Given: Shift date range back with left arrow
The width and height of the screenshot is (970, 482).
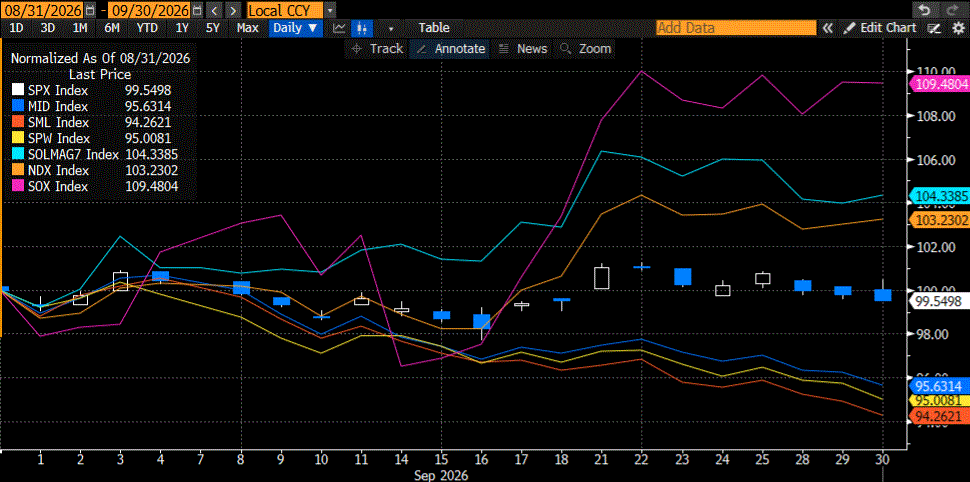Looking at the screenshot, I should (213, 10).
